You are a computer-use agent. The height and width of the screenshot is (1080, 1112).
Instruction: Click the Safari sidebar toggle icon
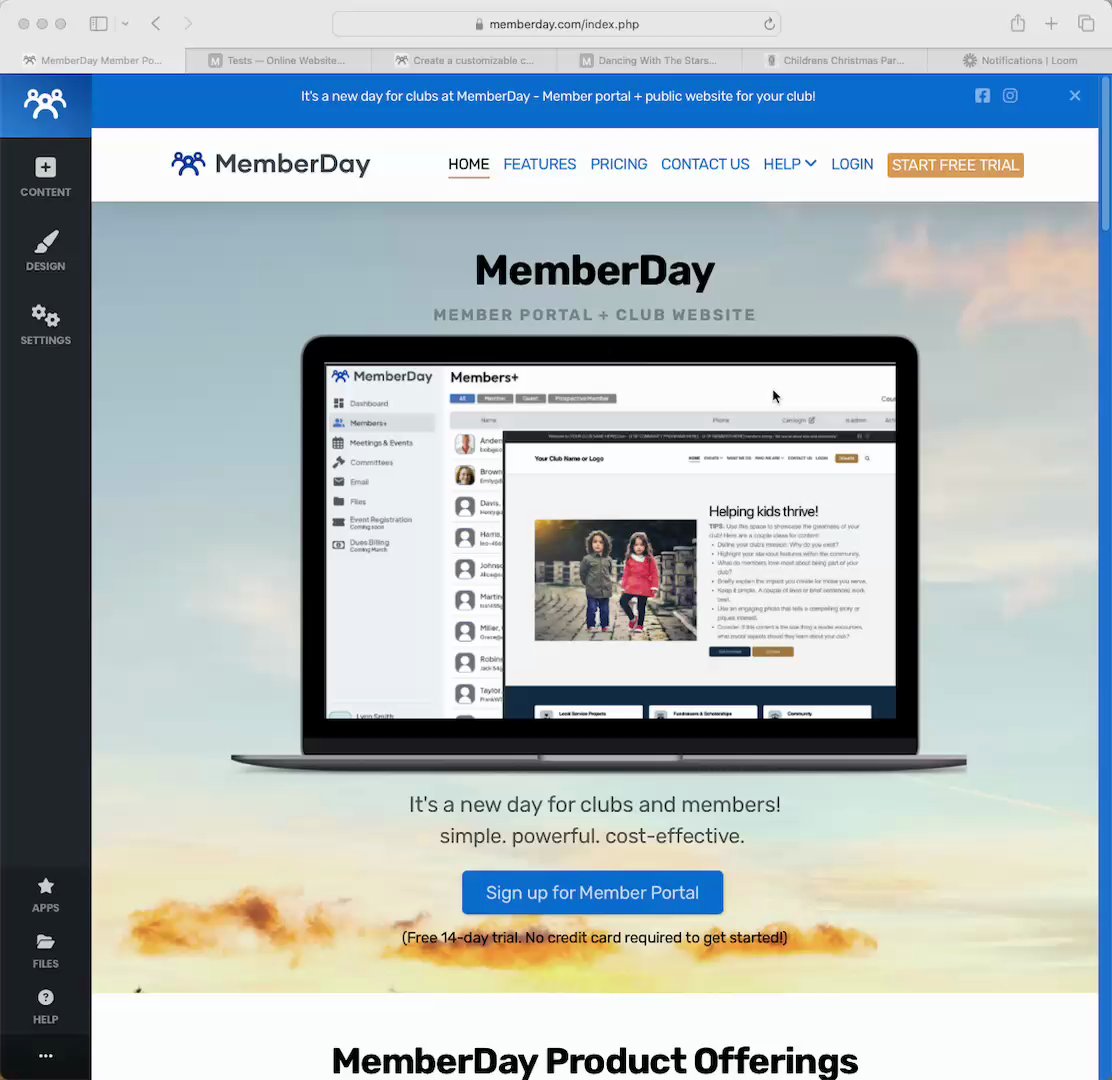(x=99, y=23)
